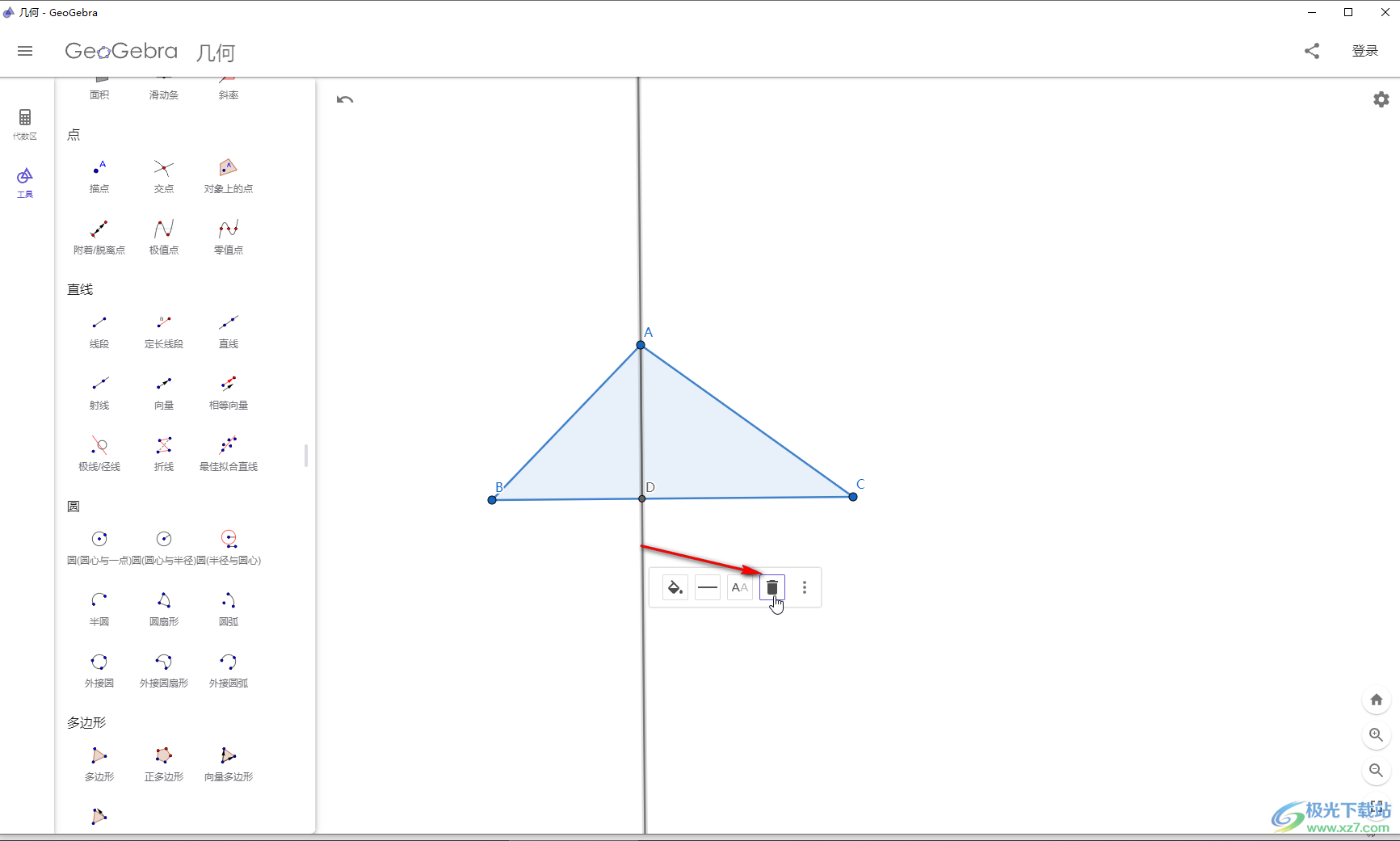1400x841 pixels.
Task: Select the 正多边形 regular polygon tool
Action: tap(164, 763)
